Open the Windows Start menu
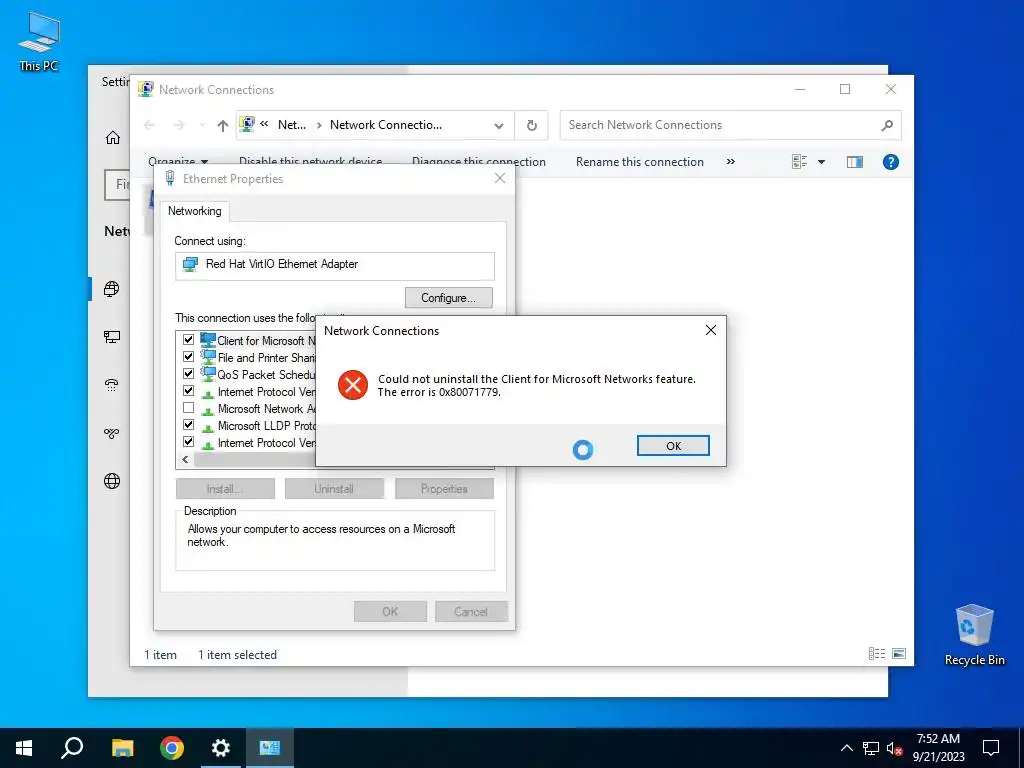Screen dimensions: 1024x768 24,748
